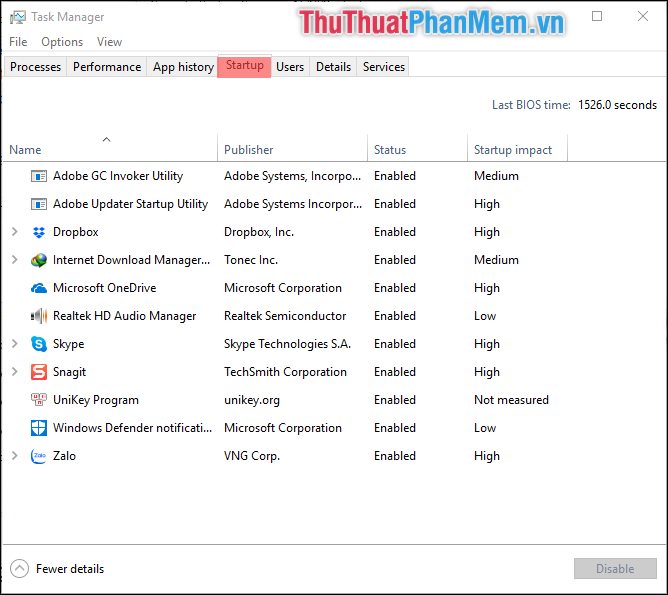Viewport: 668px width, 595px height.
Task: Click the Realtek HD Audio speaker icon
Action: point(39,316)
